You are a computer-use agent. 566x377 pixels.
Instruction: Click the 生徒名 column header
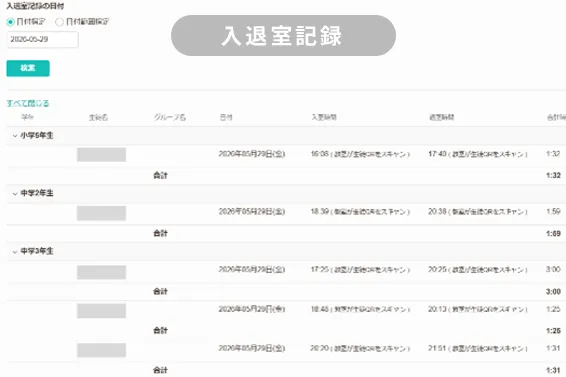click(98, 117)
